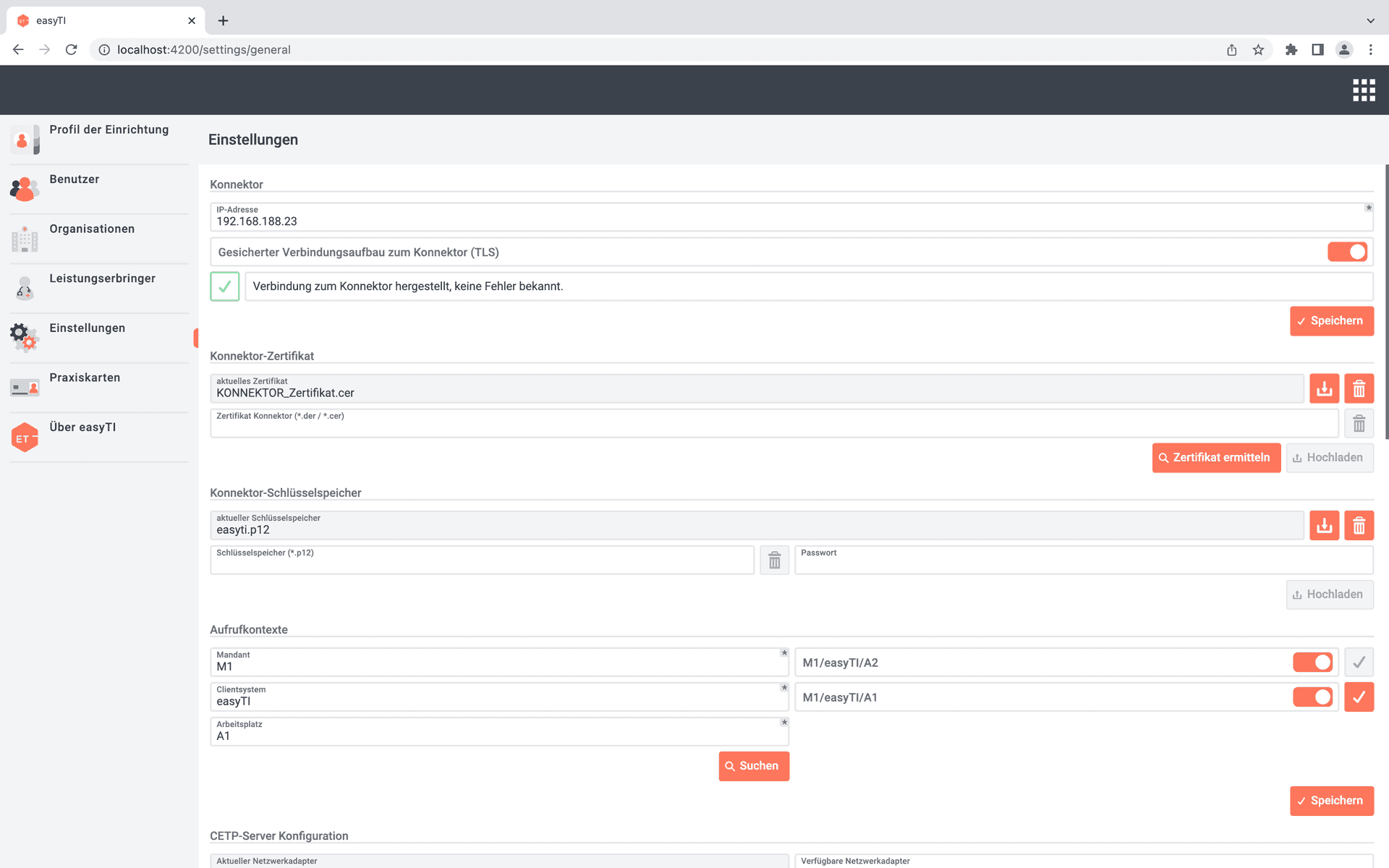Viewport: 1389px width, 868px height.
Task: Open the Chrome tab search dropdown arrow
Action: [1370, 20]
